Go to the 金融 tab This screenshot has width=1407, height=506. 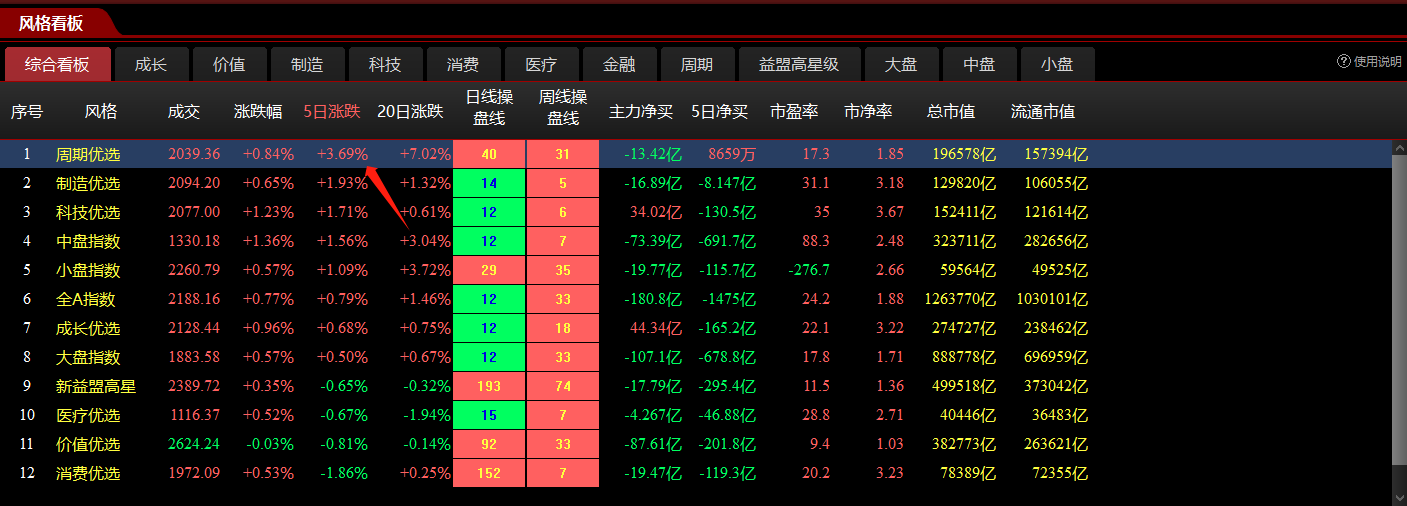619,65
